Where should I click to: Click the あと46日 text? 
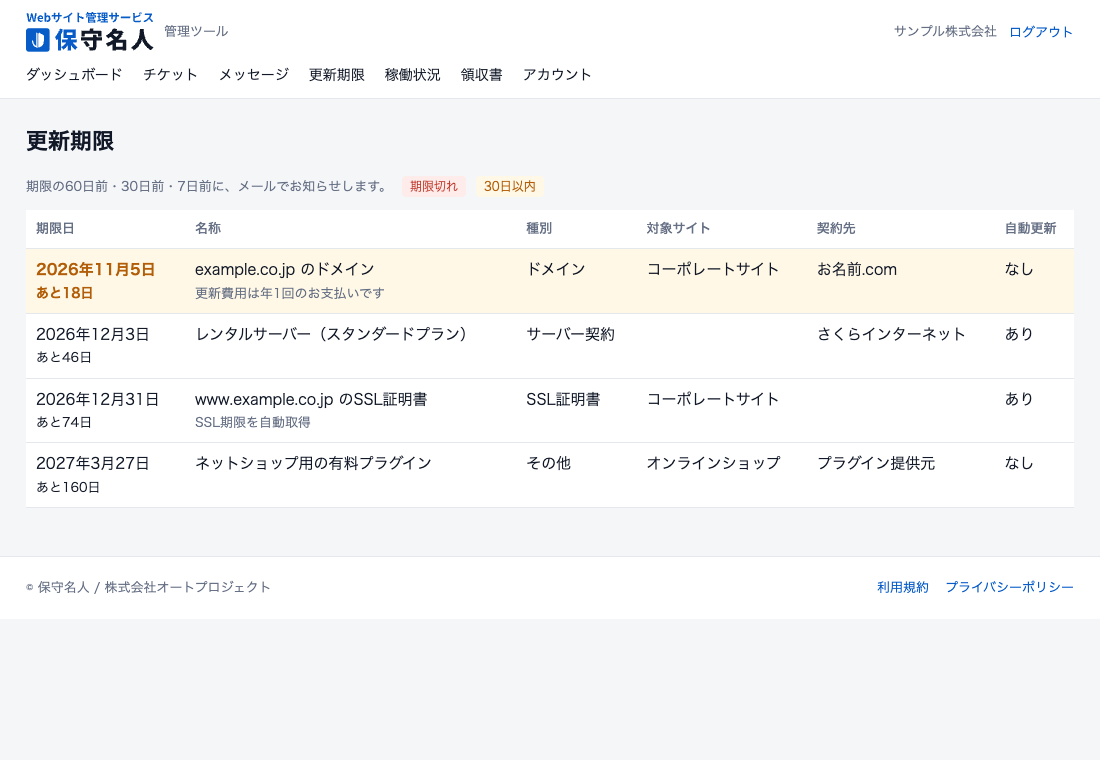click(64, 357)
